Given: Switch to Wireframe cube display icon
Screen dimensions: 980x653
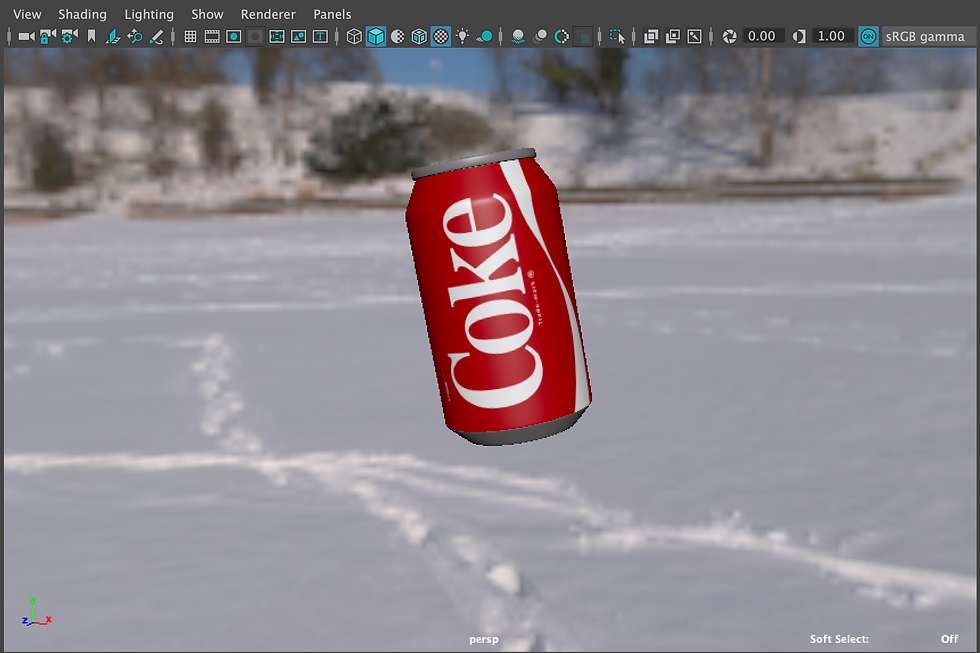Looking at the screenshot, I should click(354, 36).
